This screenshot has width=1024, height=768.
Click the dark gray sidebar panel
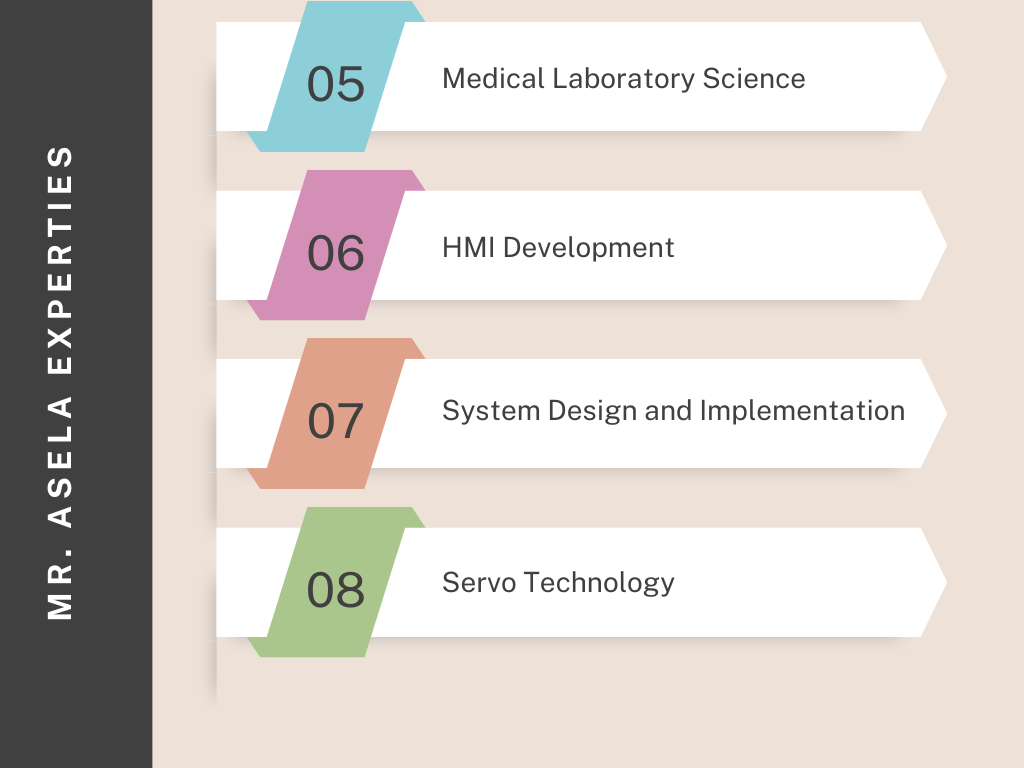point(76,384)
